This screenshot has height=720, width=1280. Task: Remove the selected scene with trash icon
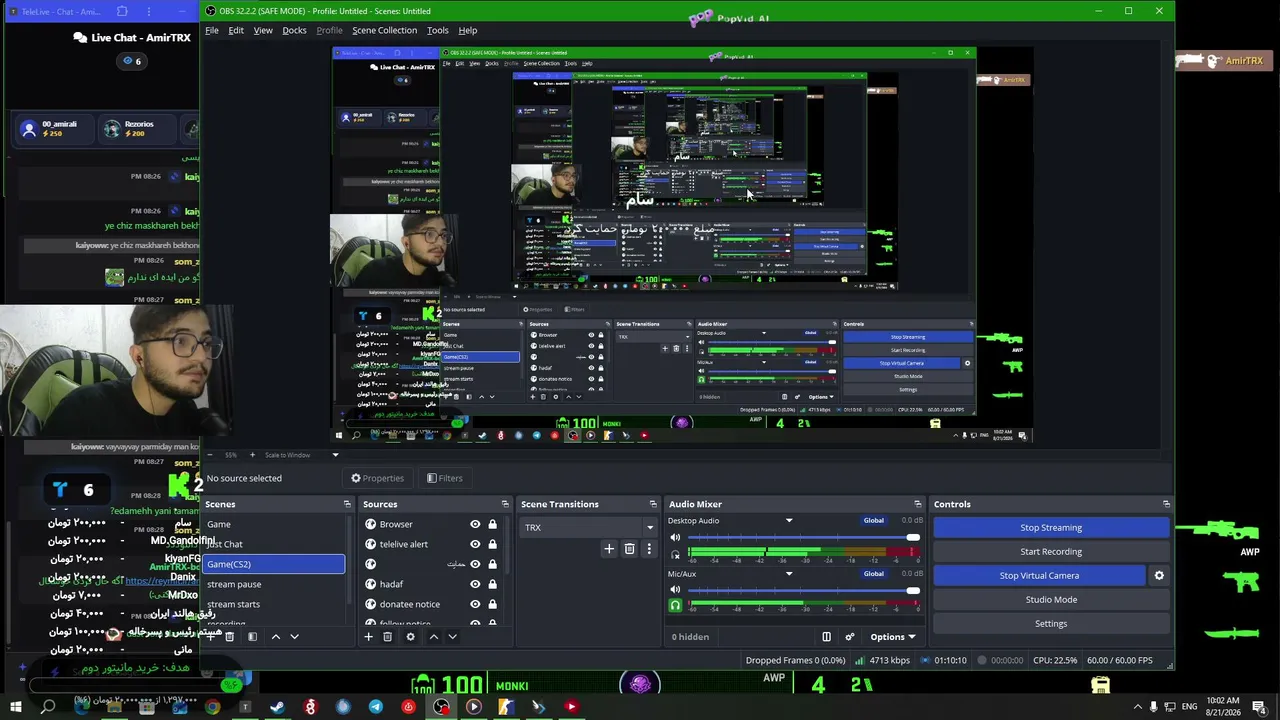[229, 637]
